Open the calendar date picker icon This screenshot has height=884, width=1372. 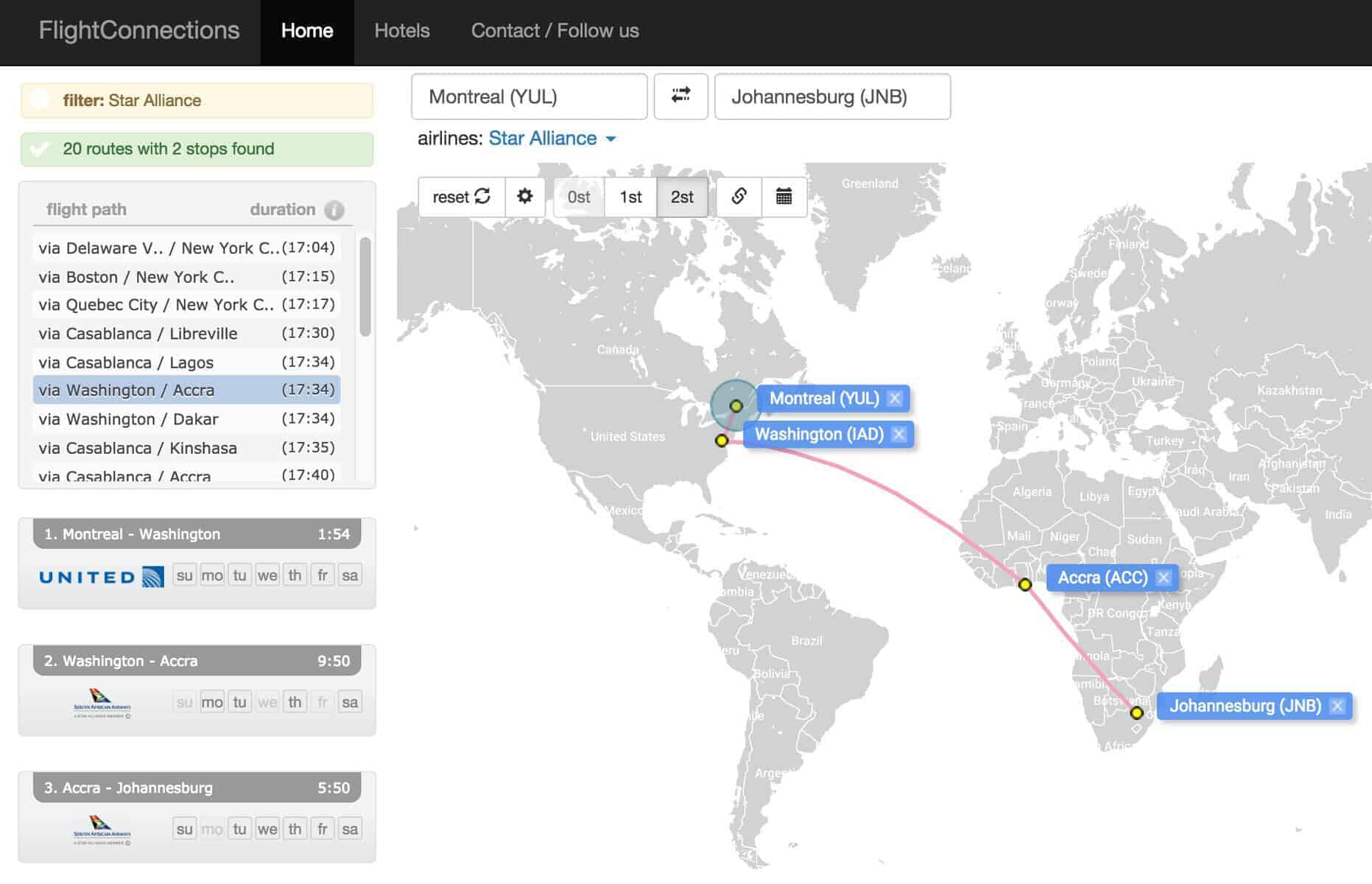[784, 197]
